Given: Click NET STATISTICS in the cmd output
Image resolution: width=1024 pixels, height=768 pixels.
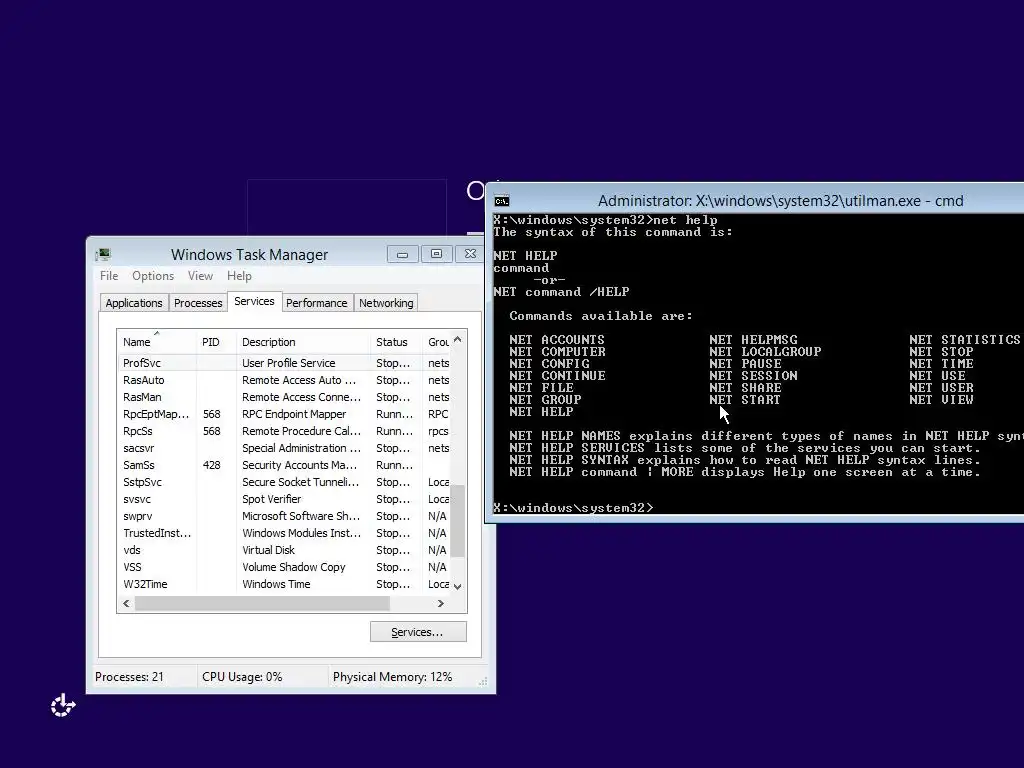Looking at the screenshot, I should pyautogui.click(x=965, y=340).
